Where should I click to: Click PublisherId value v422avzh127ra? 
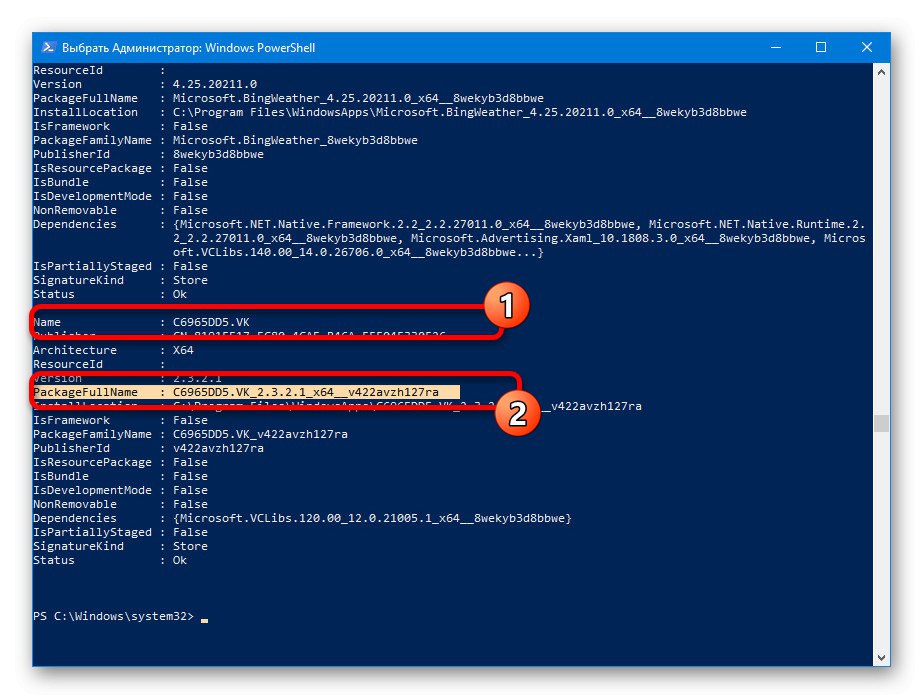(x=218, y=448)
